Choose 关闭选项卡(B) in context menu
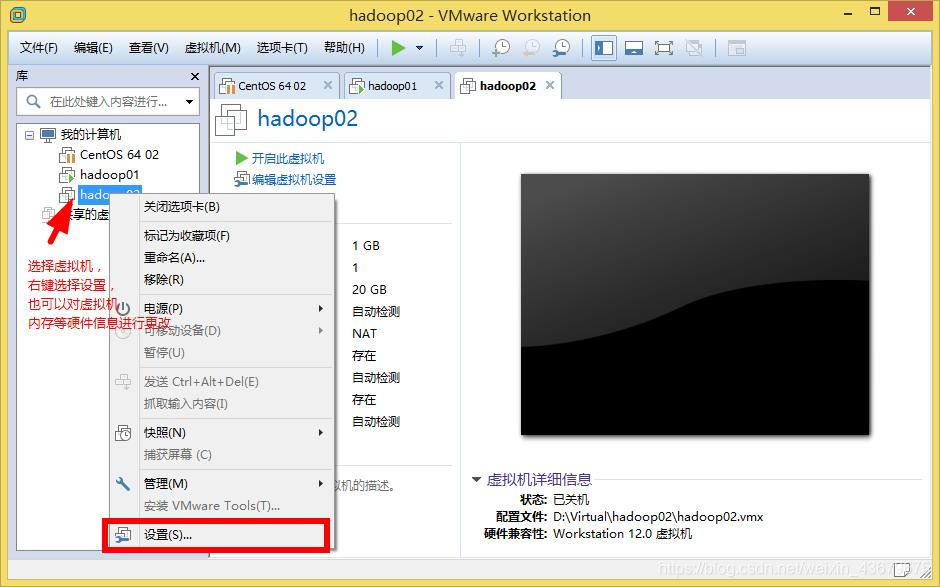This screenshot has width=940, height=587. (222, 207)
